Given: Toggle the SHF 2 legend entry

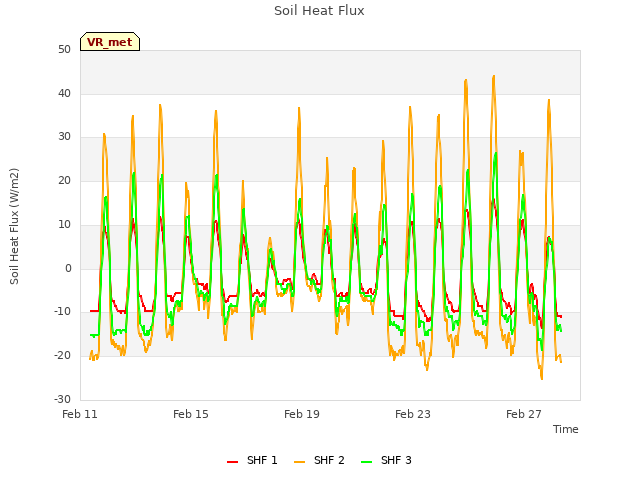Looking at the screenshot, I should pyautogui.click(x=319, y=460).
